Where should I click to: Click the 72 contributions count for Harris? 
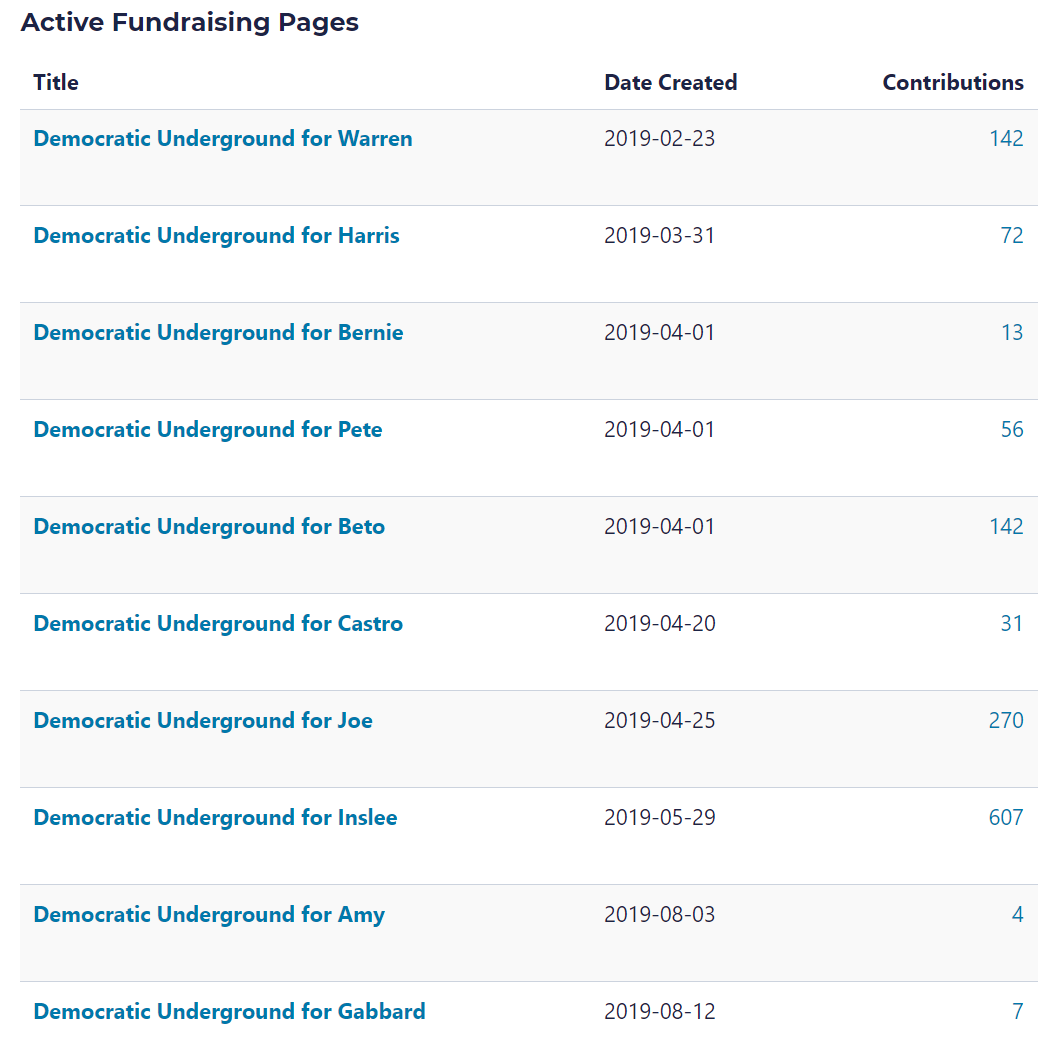coord(1012,236)
